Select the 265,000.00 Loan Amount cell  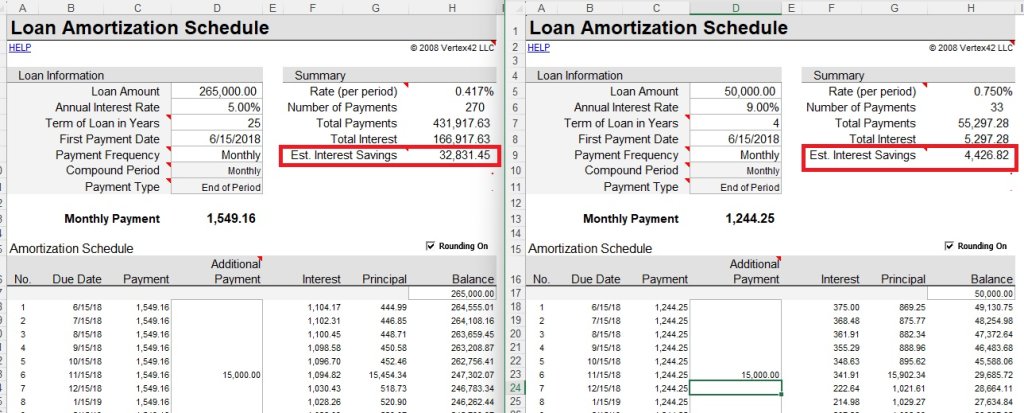click(217, 91)
